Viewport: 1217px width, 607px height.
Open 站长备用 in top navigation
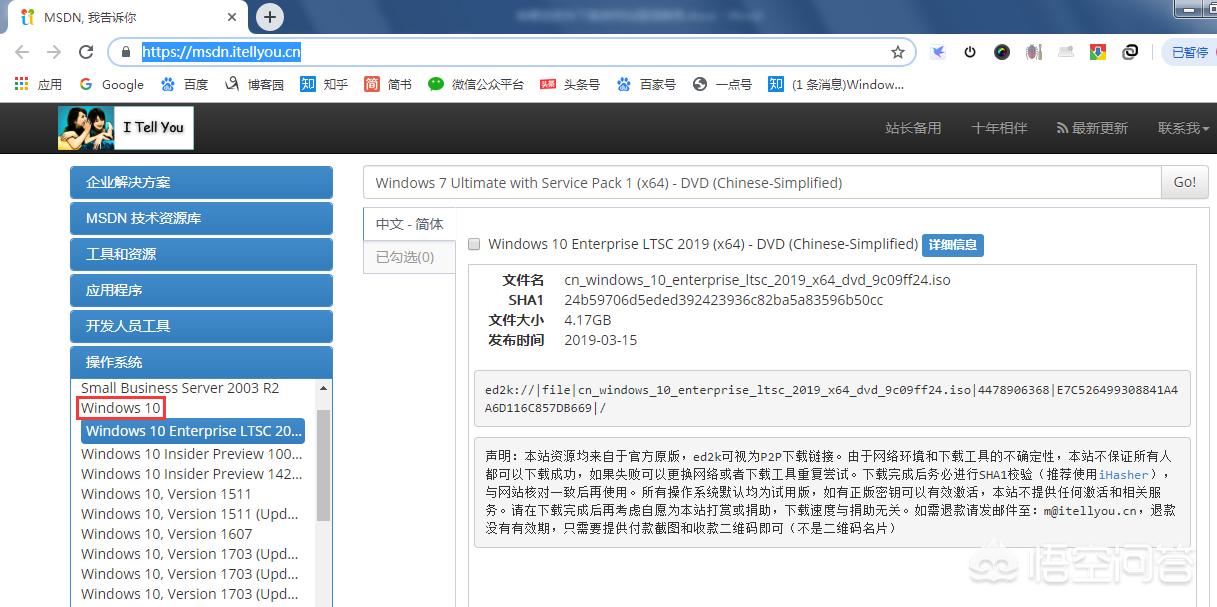click(x=913, y=128)
